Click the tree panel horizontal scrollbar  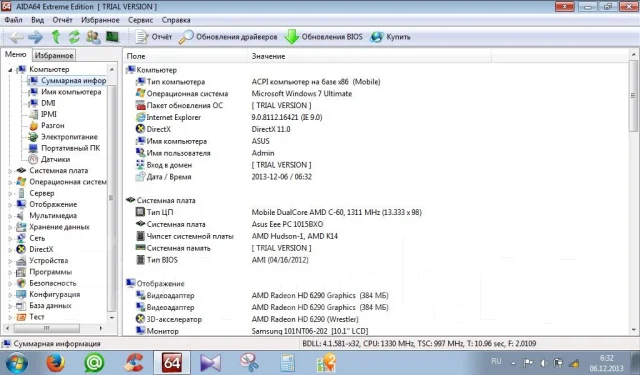(46, 328)
